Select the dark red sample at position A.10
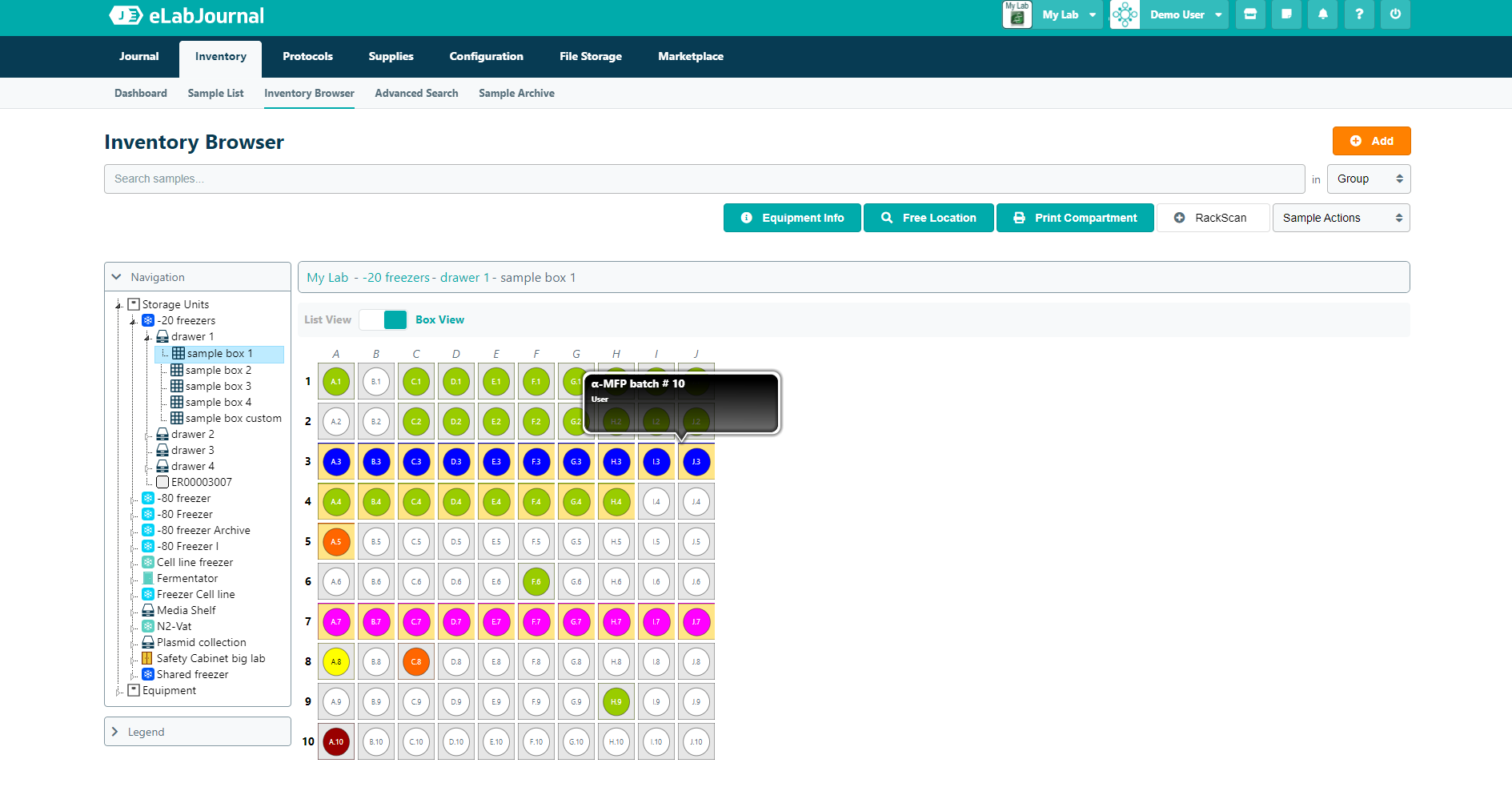The image size is (1512, 787). coord(336,741)
